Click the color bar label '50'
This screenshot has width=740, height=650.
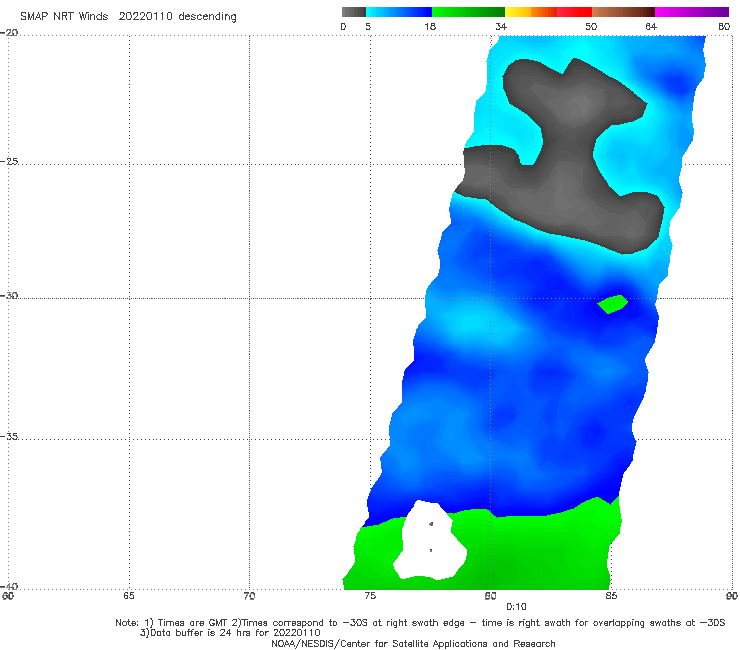pyautogui.click(x=591, y=27)
